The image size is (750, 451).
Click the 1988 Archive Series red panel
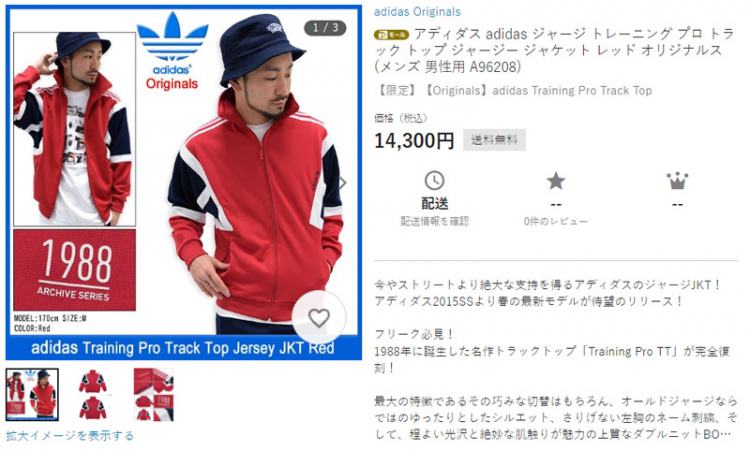coord(75,270)
